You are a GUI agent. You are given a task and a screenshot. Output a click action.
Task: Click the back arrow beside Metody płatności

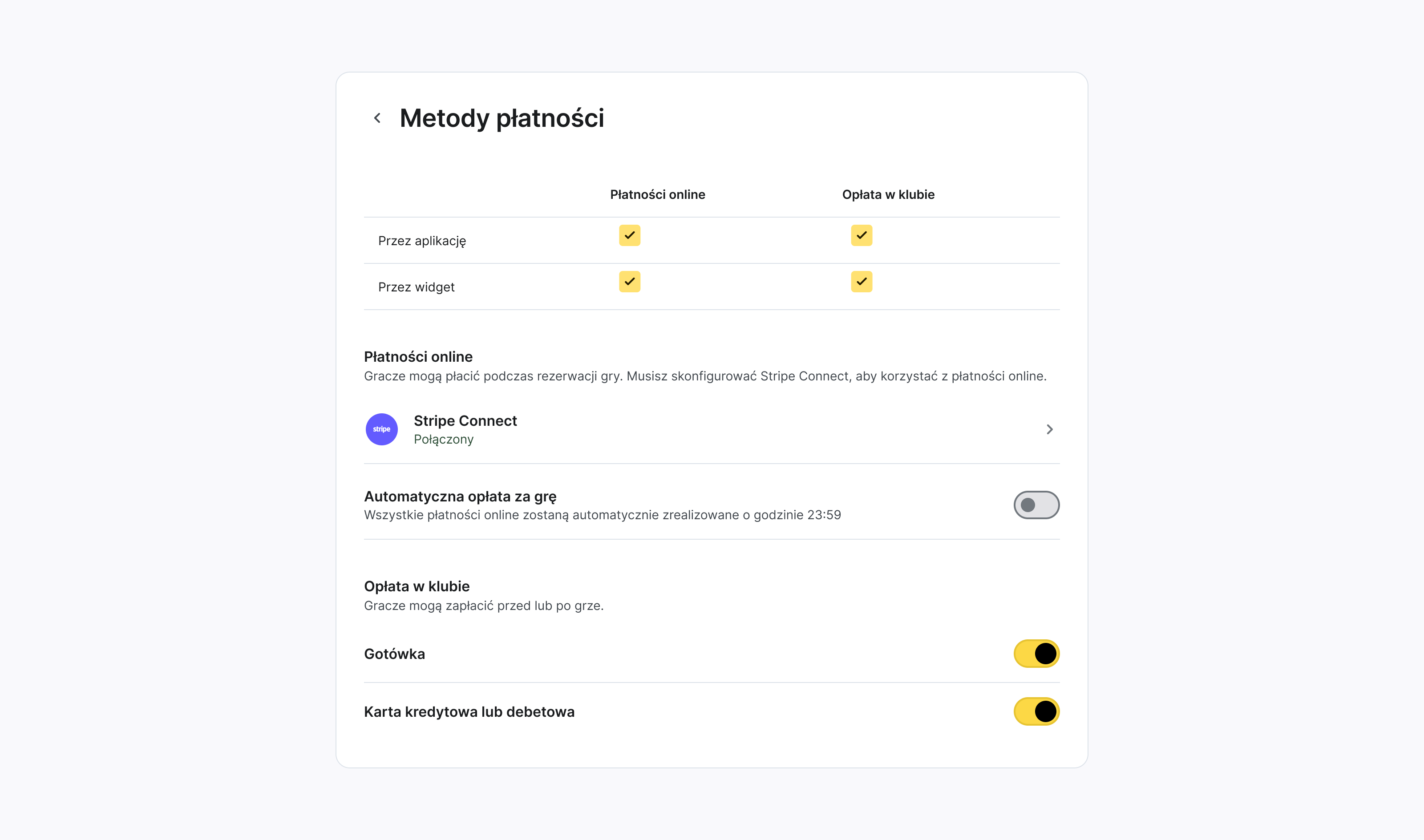pyautogui.click(x=377, y=117)
